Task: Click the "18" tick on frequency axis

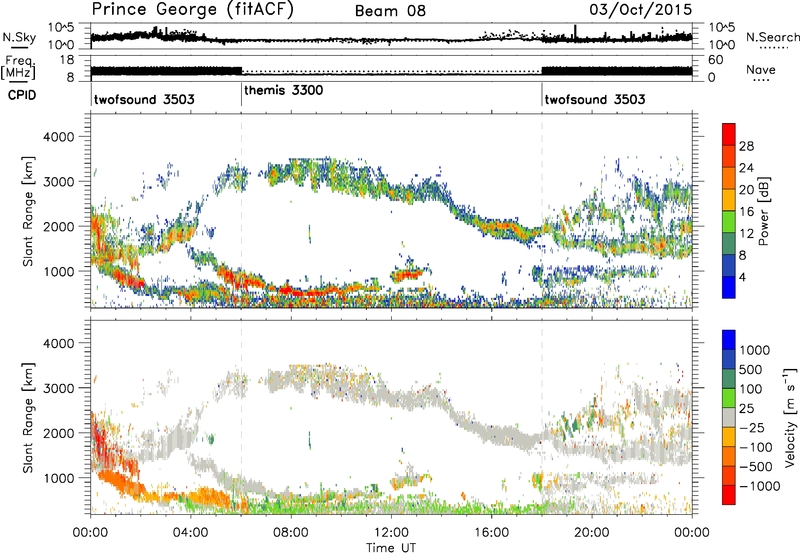Action: [67, 60]
